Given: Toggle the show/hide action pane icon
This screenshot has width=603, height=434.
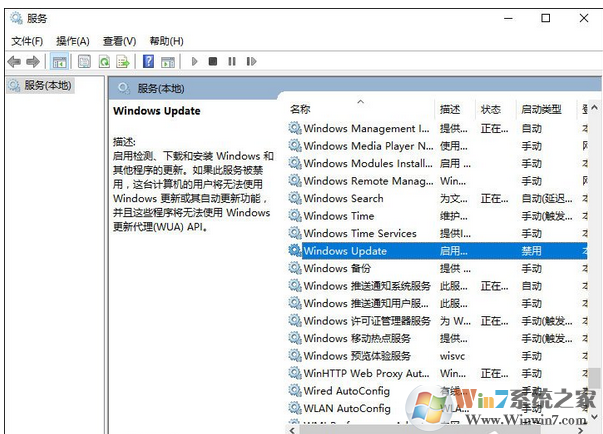Looking at the screenshot, I should coord(168,62).
